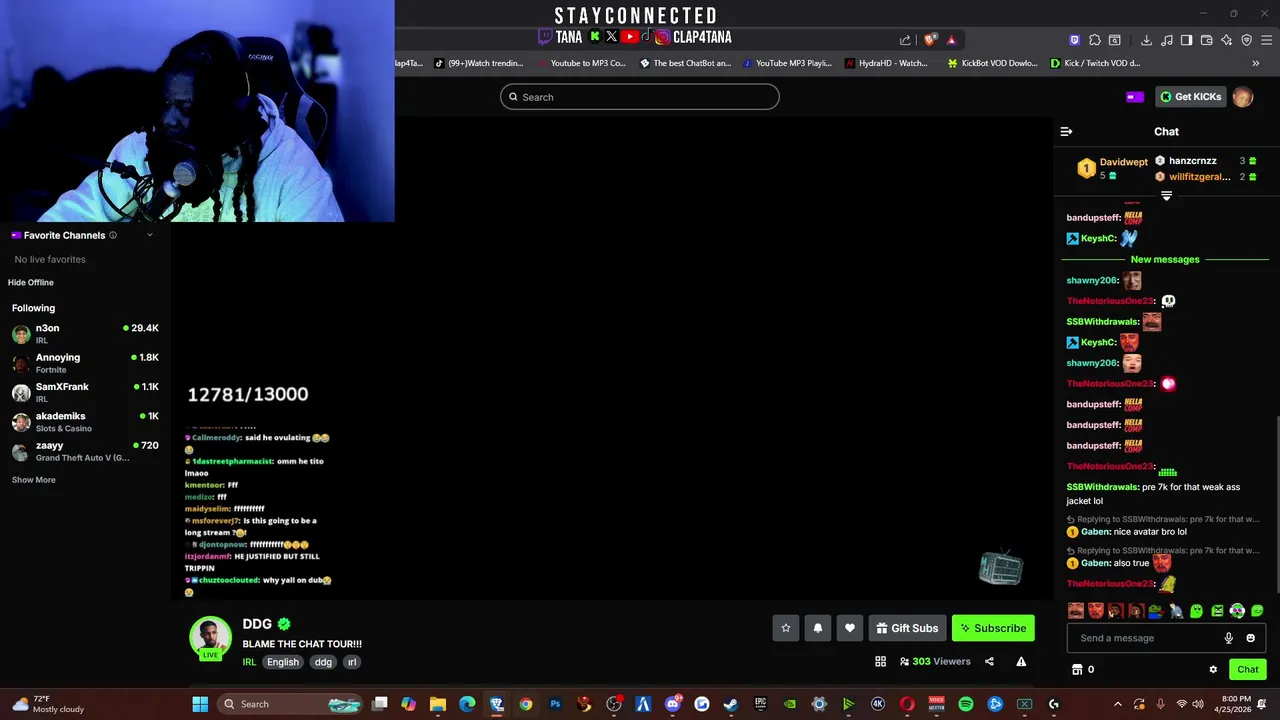Image resolution: width=1280 pixels, height=720 pixels.
Task: Click the Favorite Channels info icon
Action: [113, 235]
